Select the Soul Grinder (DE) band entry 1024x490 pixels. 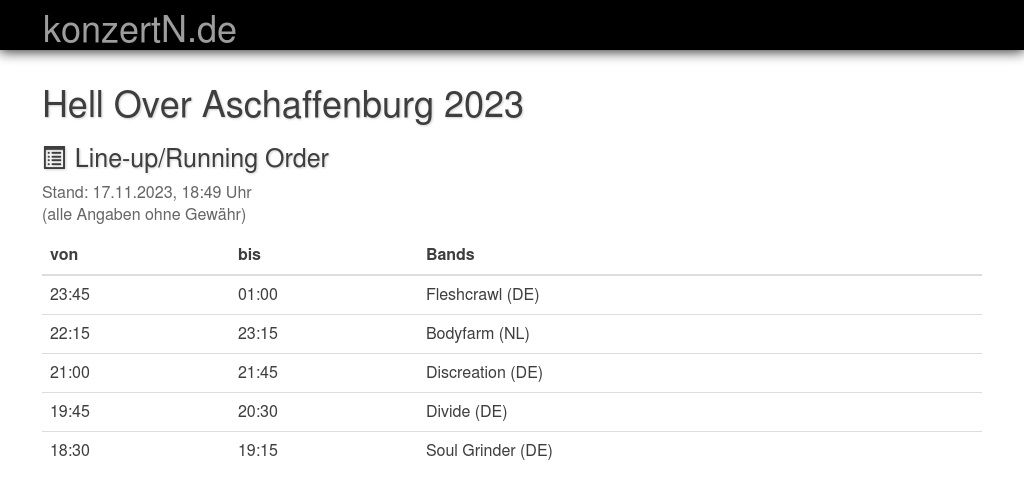[489, 451]
